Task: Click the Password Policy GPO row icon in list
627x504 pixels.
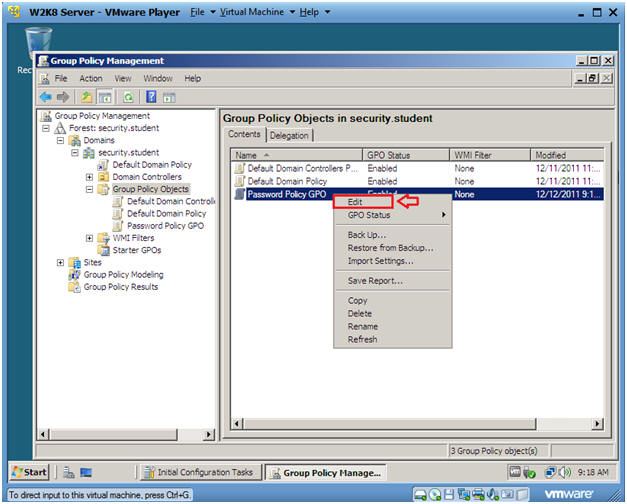Action: pyautogui.click(x=240, y=194)
